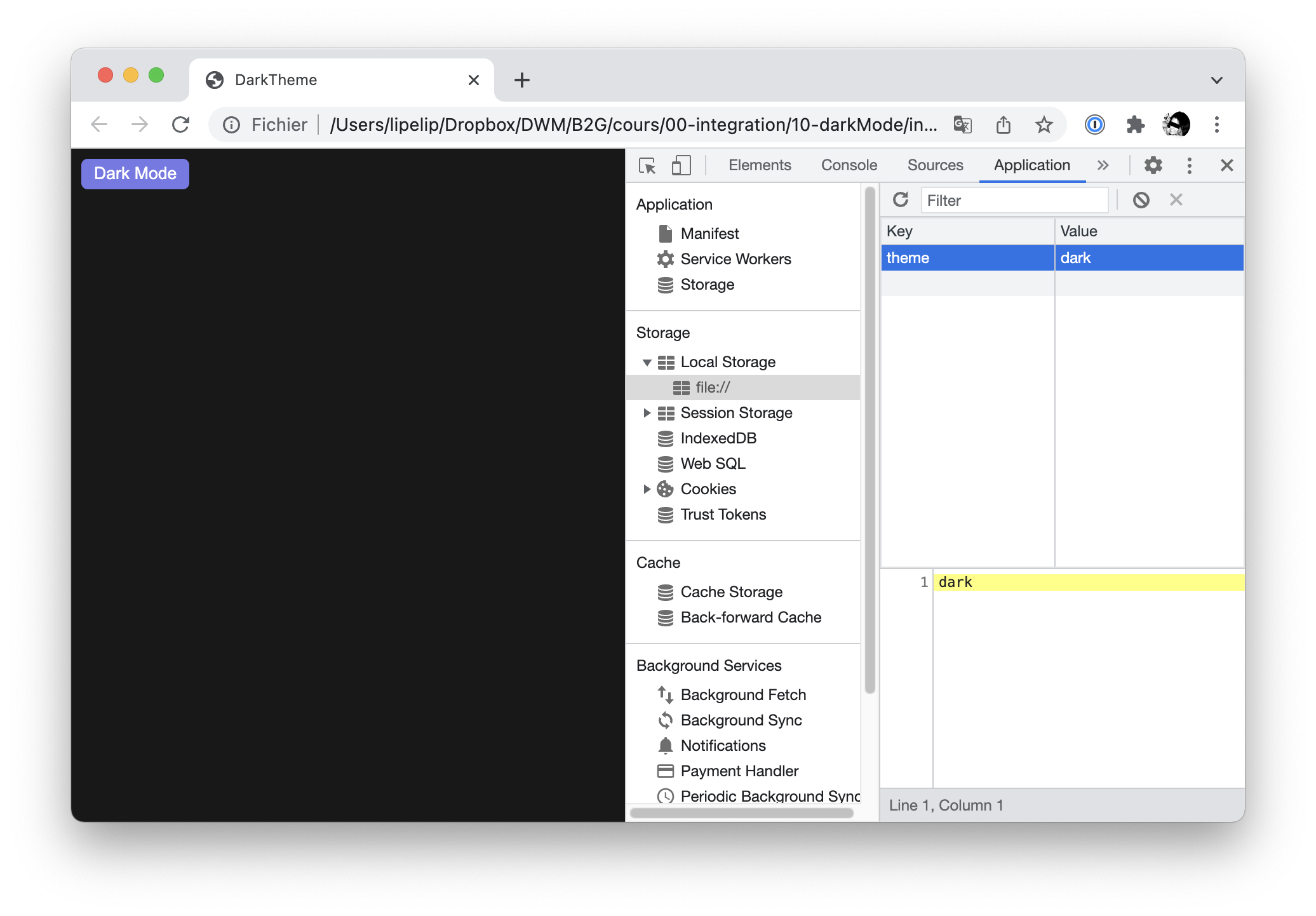
Task: Switch to the Sources tab
Action: tap(935, 165)
